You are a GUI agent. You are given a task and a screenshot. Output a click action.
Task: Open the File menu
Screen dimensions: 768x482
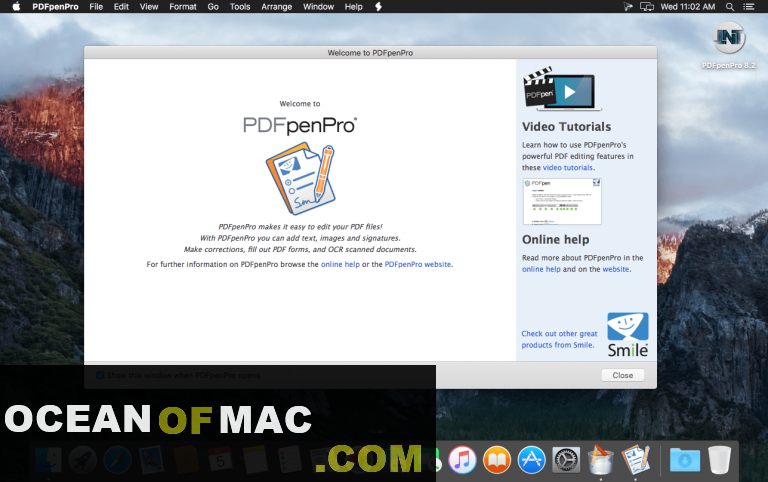96,6
